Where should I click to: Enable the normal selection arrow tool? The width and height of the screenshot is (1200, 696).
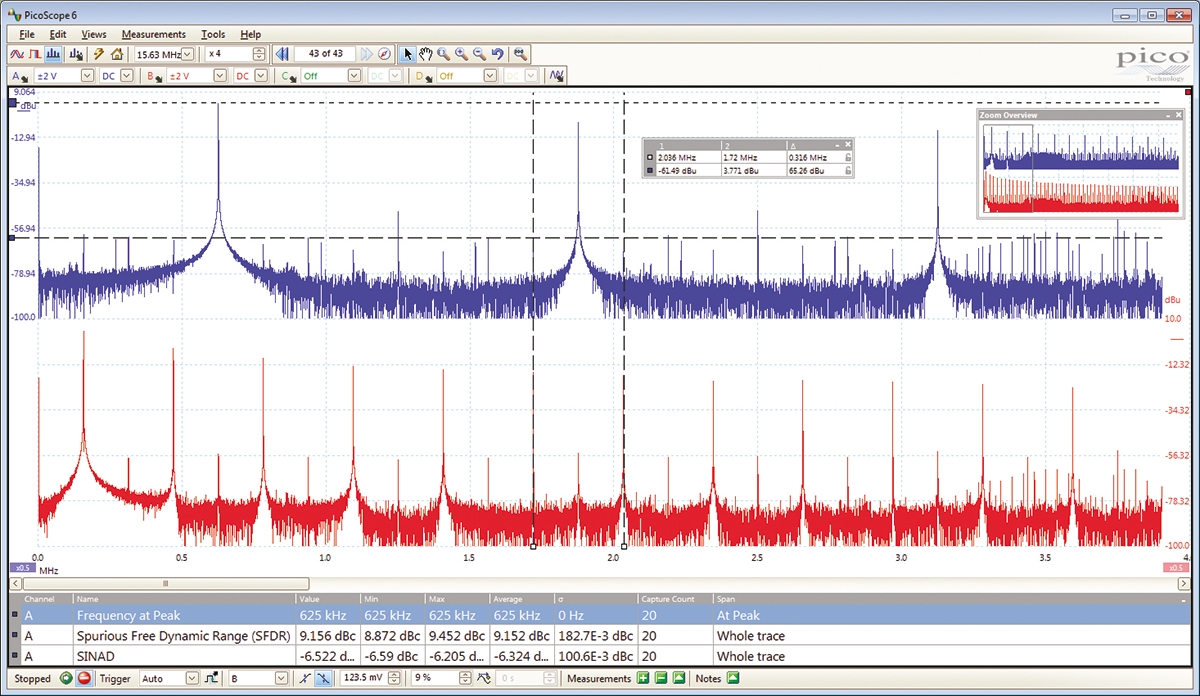(x=408, y=54)
